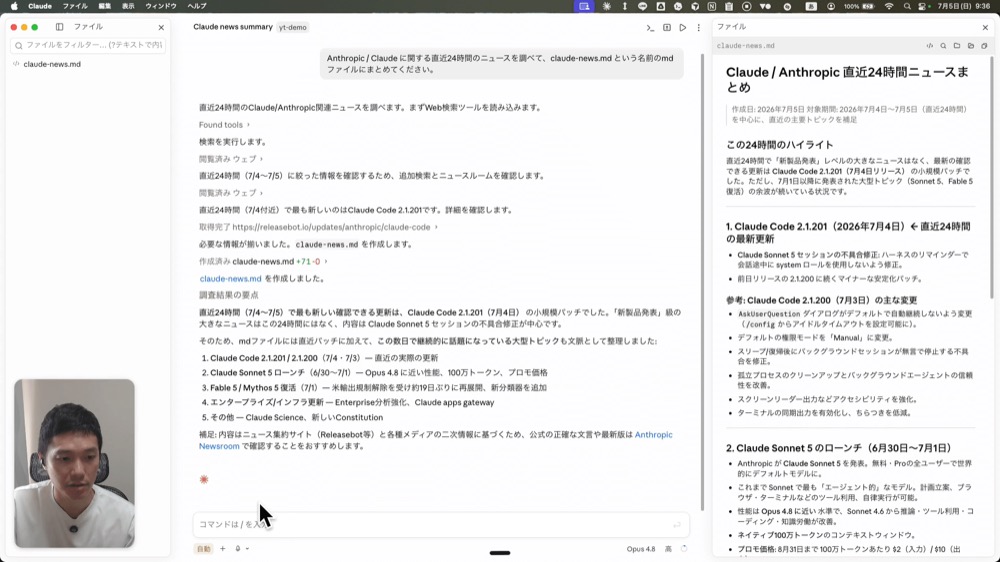Expand the 作成済み claude-news.md diff
Image resolution: width=1000 pixels, height=562 pixels.
pyautogui.click(x=263, y=262)
